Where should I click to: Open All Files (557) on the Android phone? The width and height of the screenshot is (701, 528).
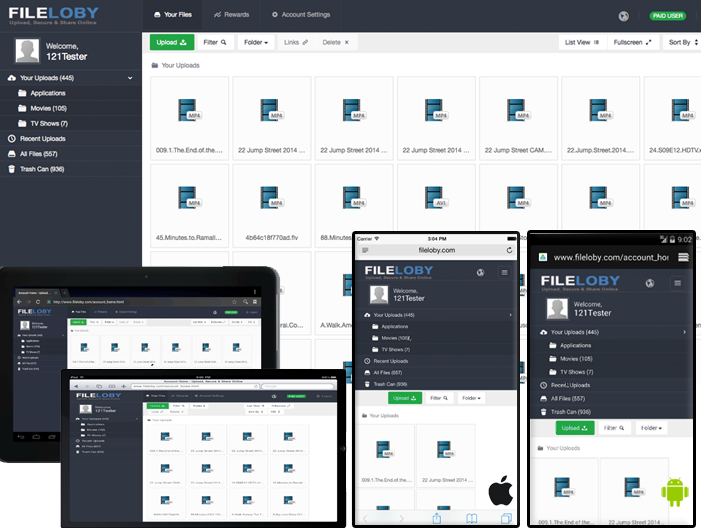point(562,398)
